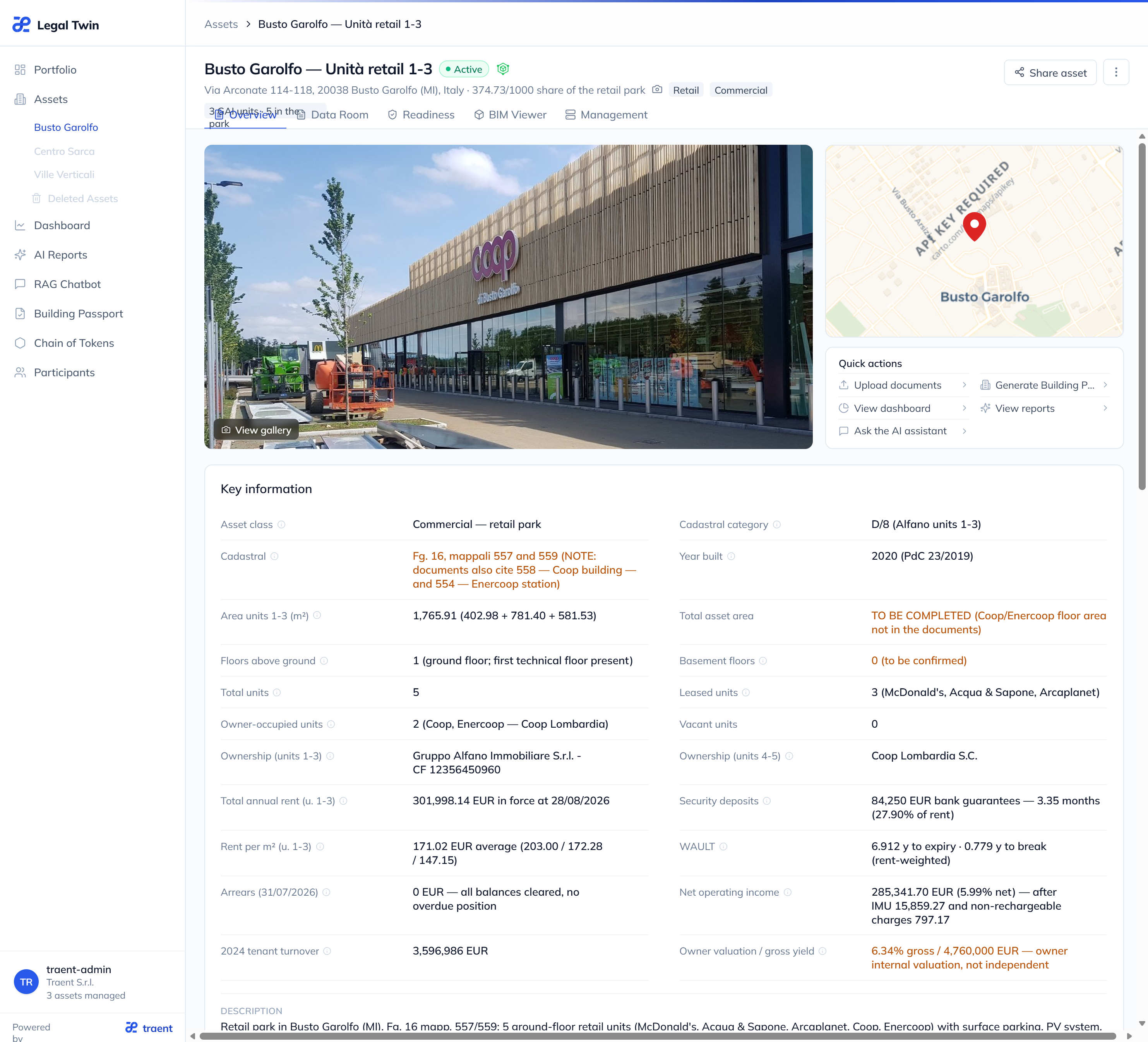Screen dimensions: 1148x1042
Task: Click the Deleted Assets trash icon
Action: [x=36, y=198]
